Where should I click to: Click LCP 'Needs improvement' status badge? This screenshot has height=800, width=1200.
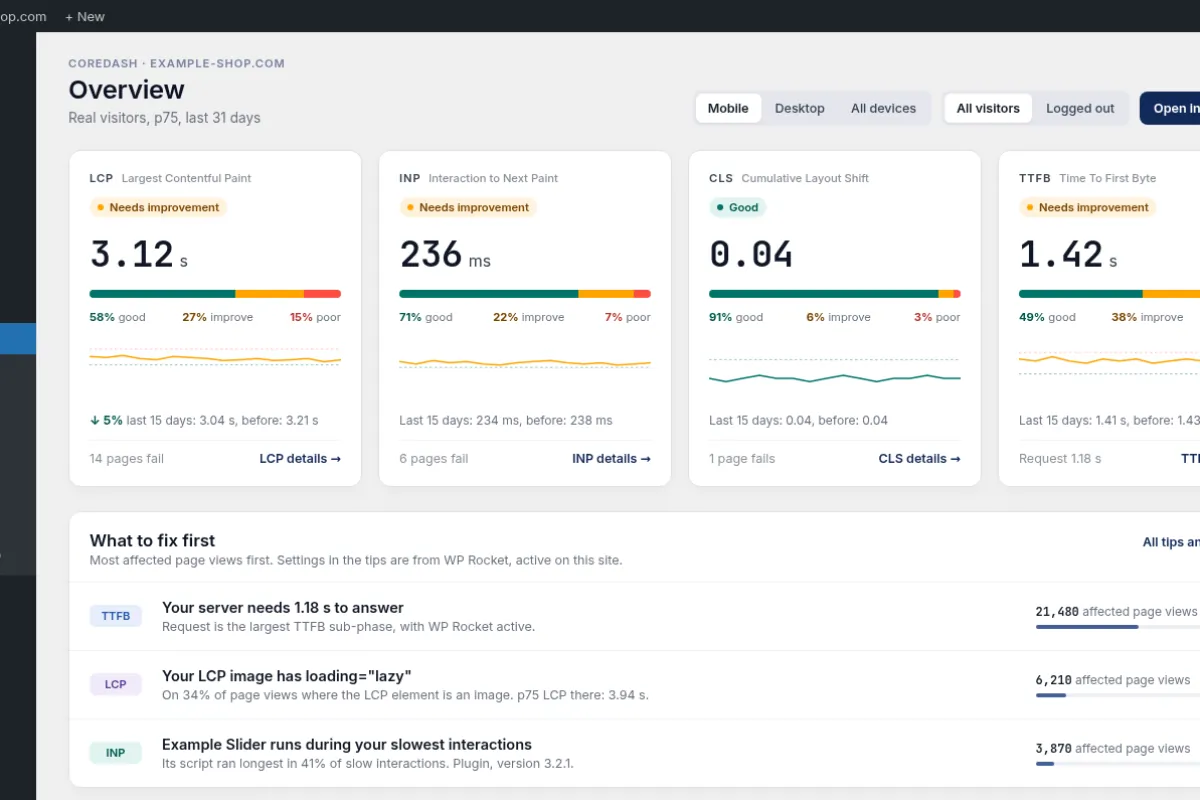pyautogui.click(x=158, y=207)
